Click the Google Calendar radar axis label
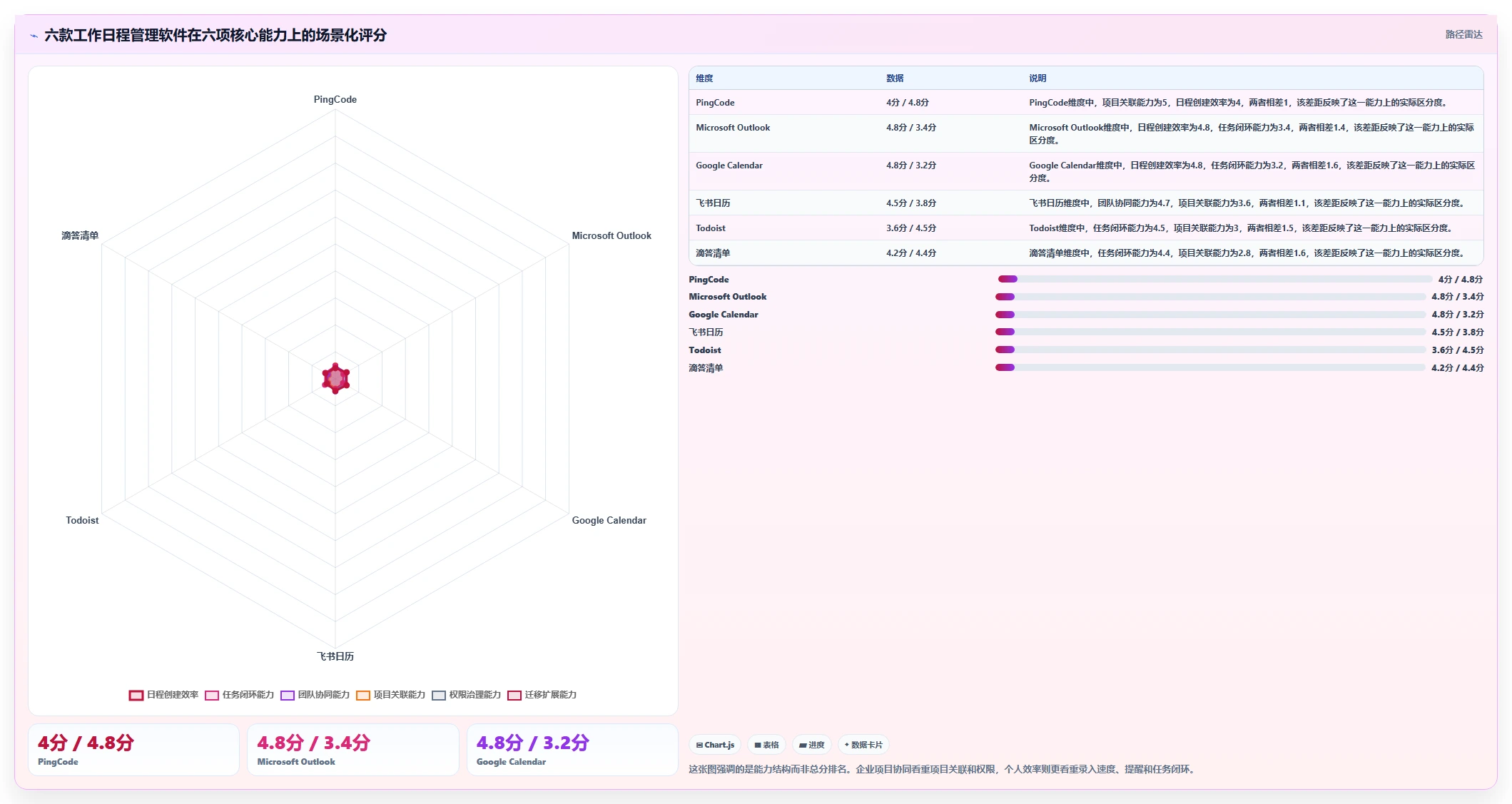 [x=609, y=521]
